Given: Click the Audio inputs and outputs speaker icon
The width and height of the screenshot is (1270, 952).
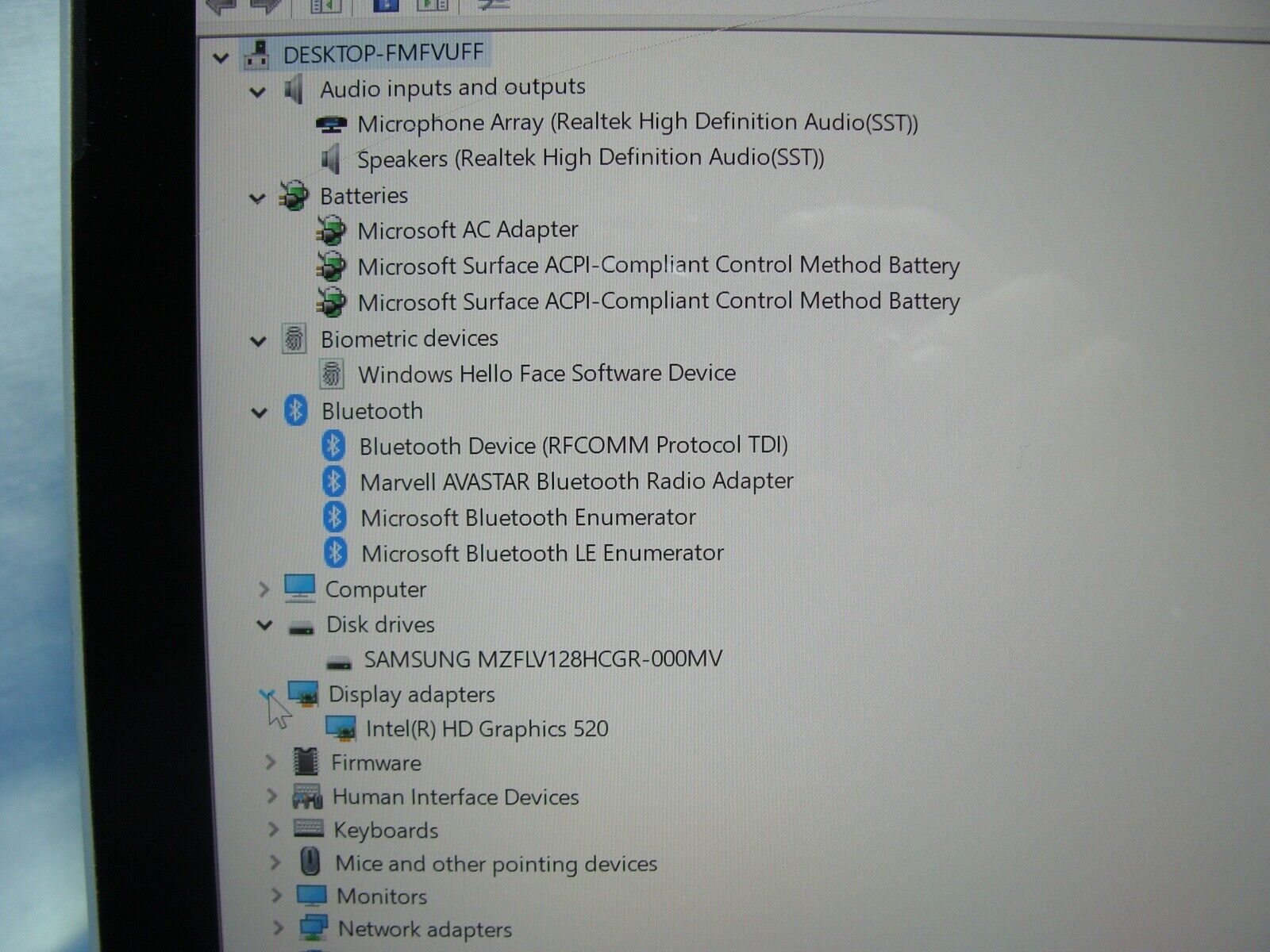Looking at the screenshot, I should [x=294, y=89].
